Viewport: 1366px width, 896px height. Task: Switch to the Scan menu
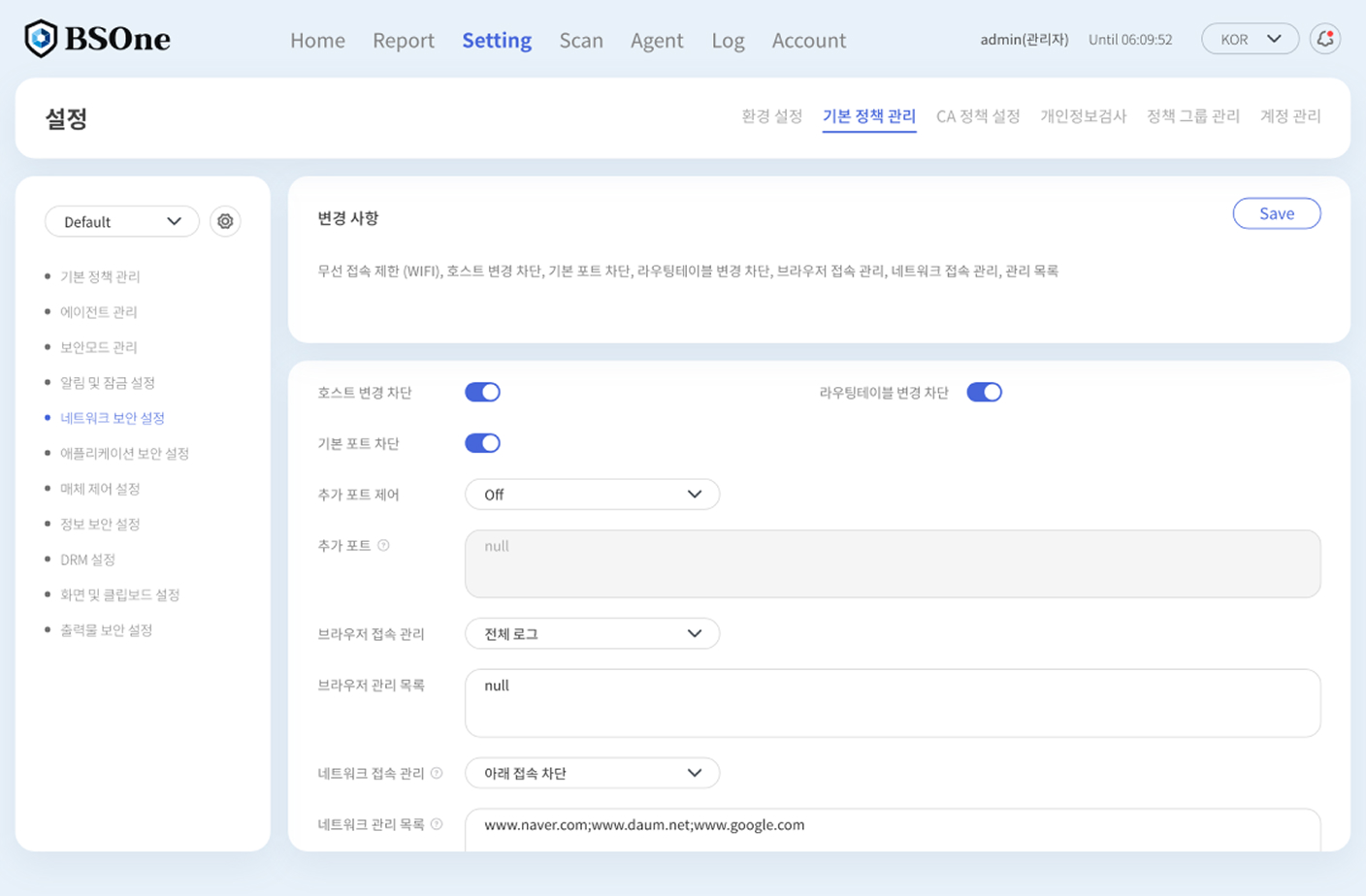pos(580,40)
